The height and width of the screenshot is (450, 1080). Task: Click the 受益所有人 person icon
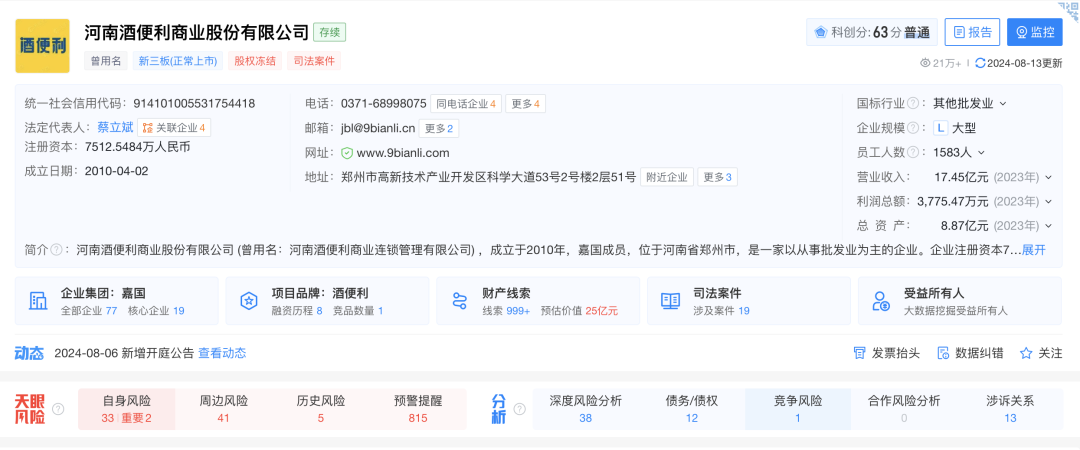pyautogui.click(x=881, y=301)
